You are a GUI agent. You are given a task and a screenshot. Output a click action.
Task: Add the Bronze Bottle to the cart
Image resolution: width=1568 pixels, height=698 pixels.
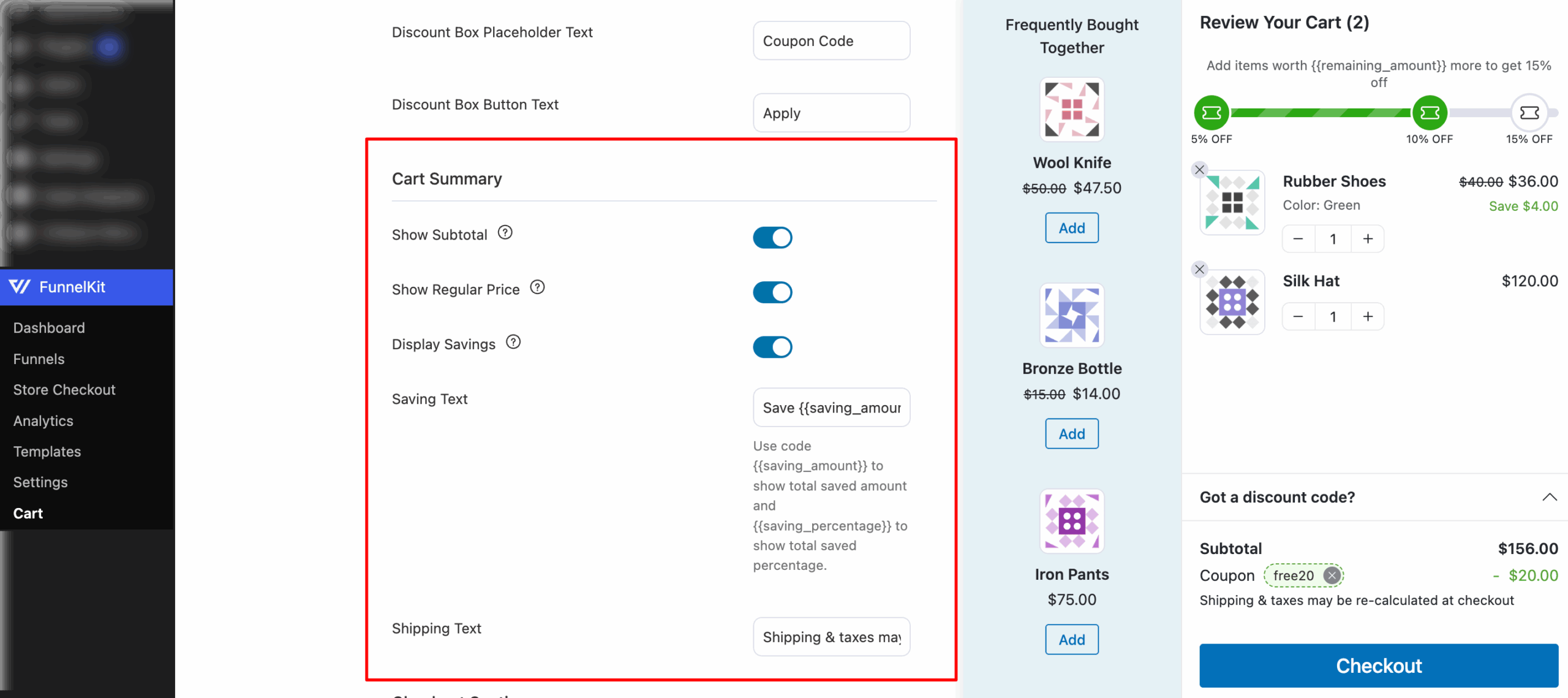point(1071,433)
